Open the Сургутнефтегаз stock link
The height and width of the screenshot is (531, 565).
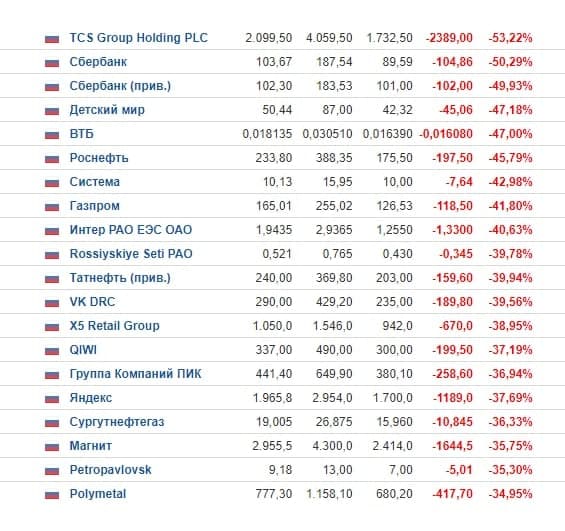[x=117, y=422]
